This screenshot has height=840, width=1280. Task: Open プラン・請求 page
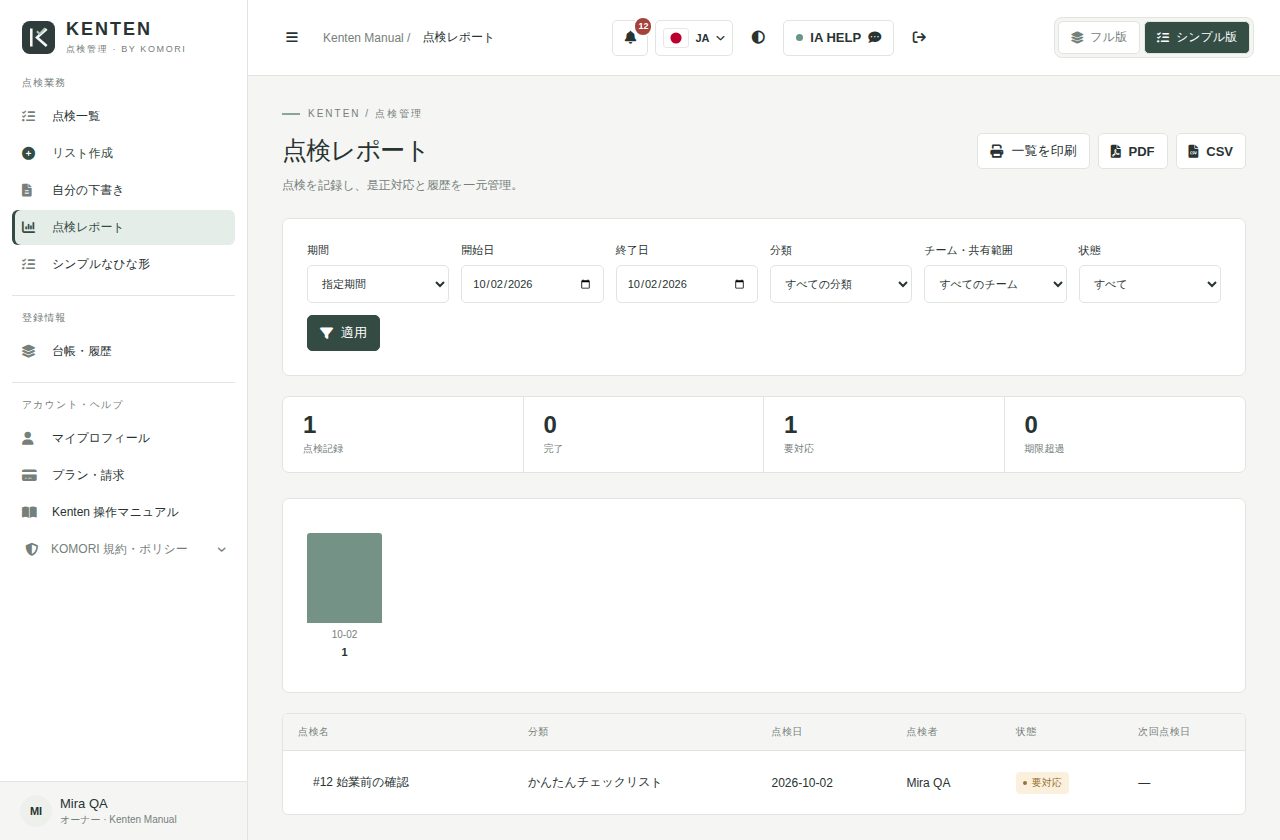[124, 475]
